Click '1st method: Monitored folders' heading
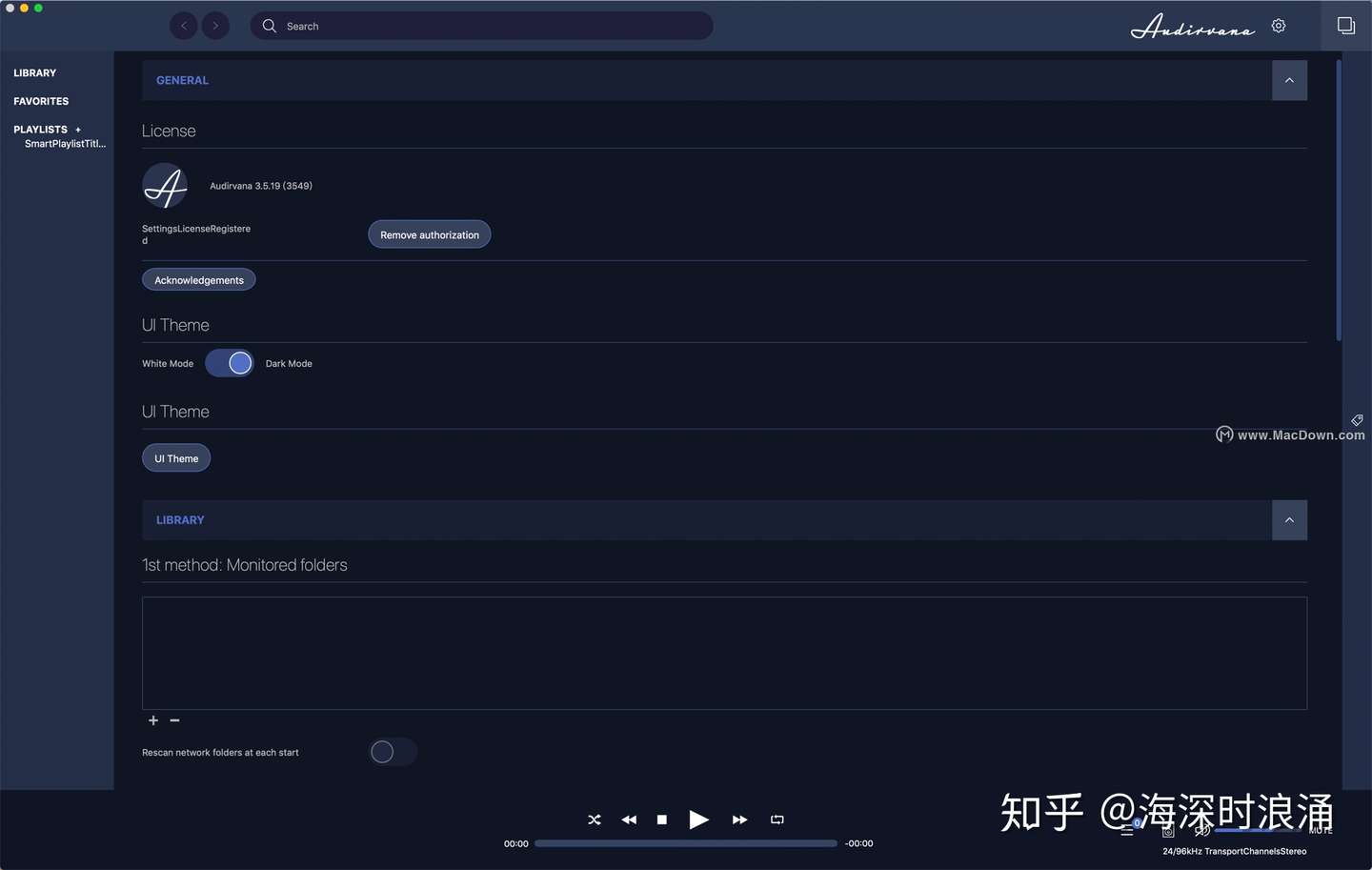1372x870 pixels. point(245,565)
